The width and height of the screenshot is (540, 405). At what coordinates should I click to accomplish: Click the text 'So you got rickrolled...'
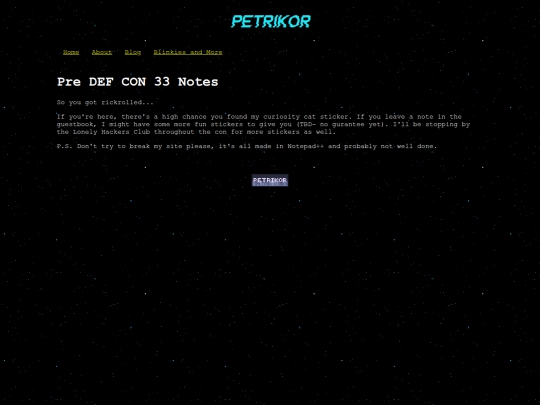coord(105,102)
